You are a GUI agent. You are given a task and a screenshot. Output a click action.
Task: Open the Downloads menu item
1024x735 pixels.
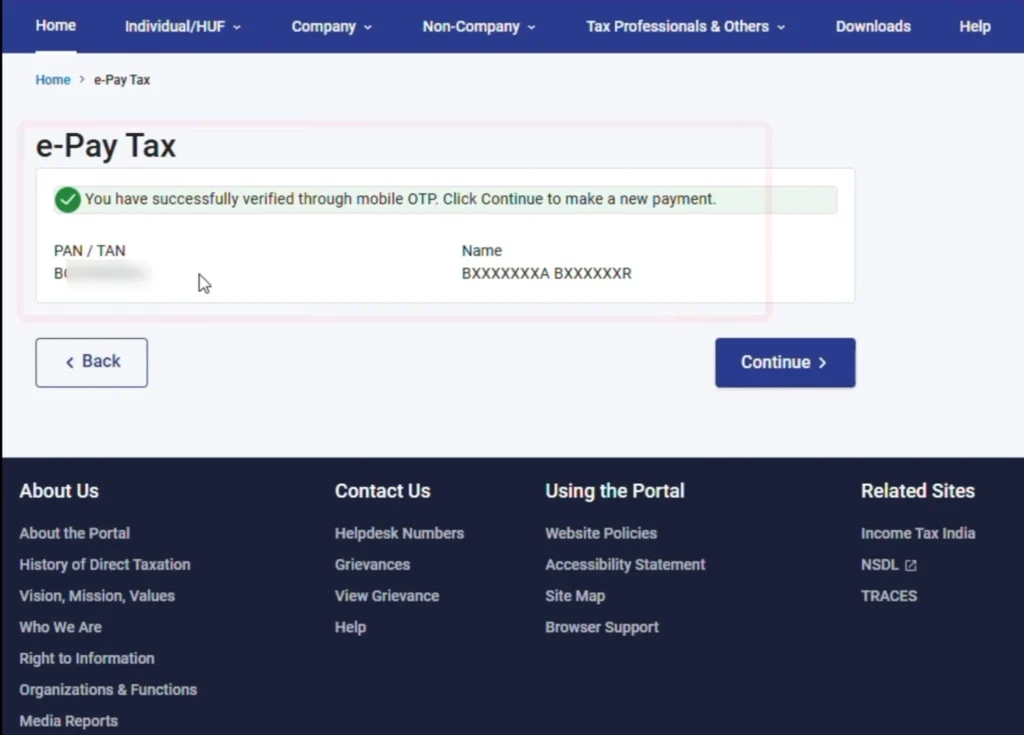click(873, 27)
